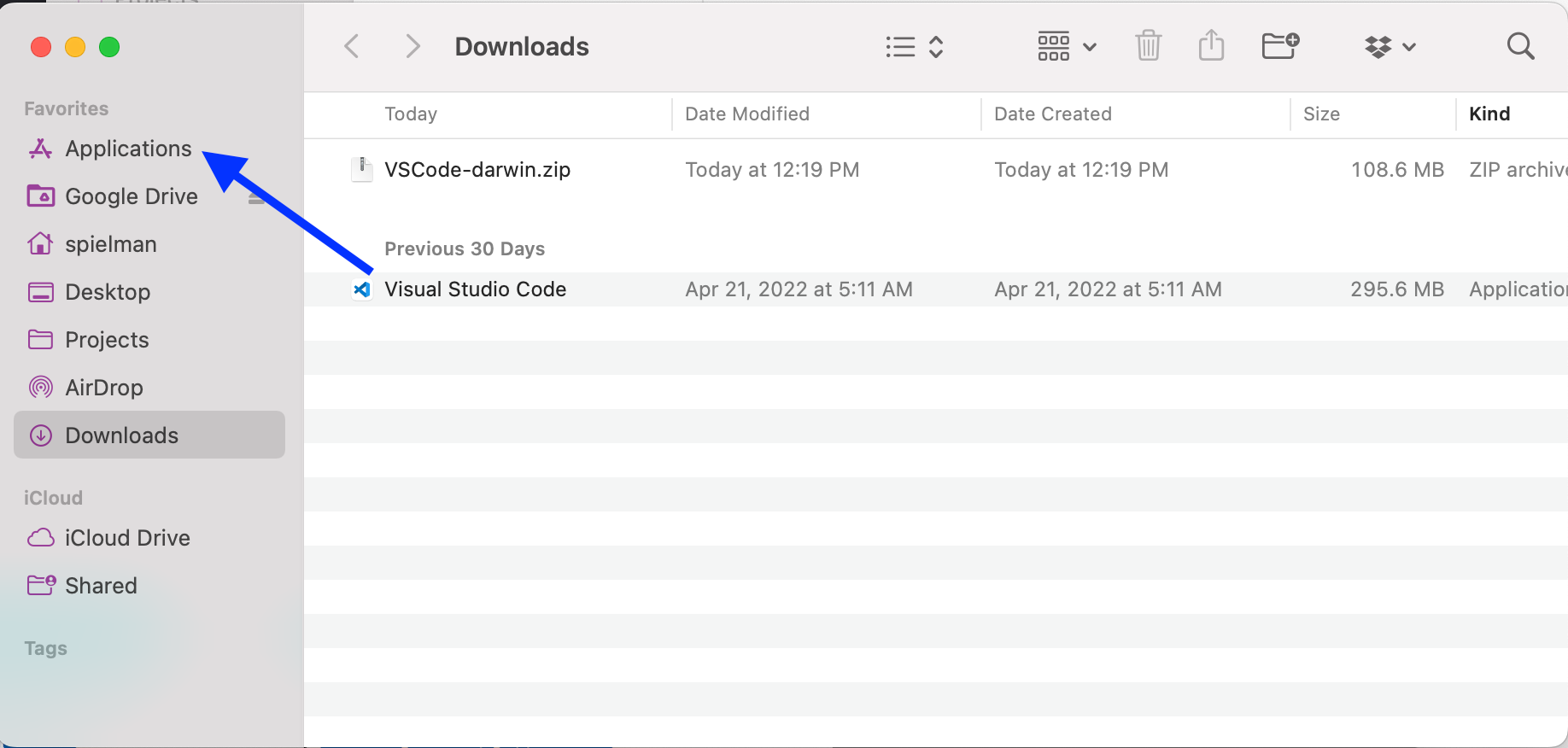
Task: Click the Projects folder icon
Action: [40, 340]
